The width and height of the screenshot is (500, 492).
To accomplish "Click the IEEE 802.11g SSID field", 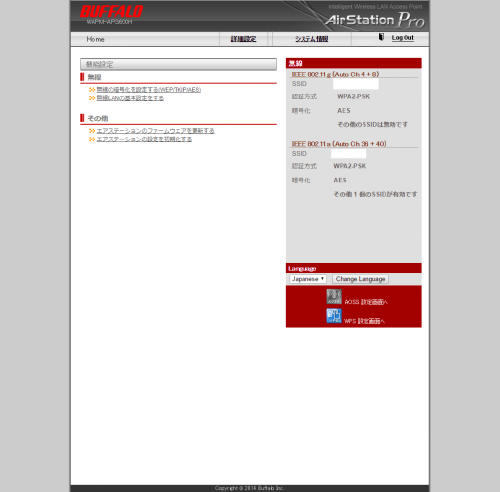I will point(356,84).
